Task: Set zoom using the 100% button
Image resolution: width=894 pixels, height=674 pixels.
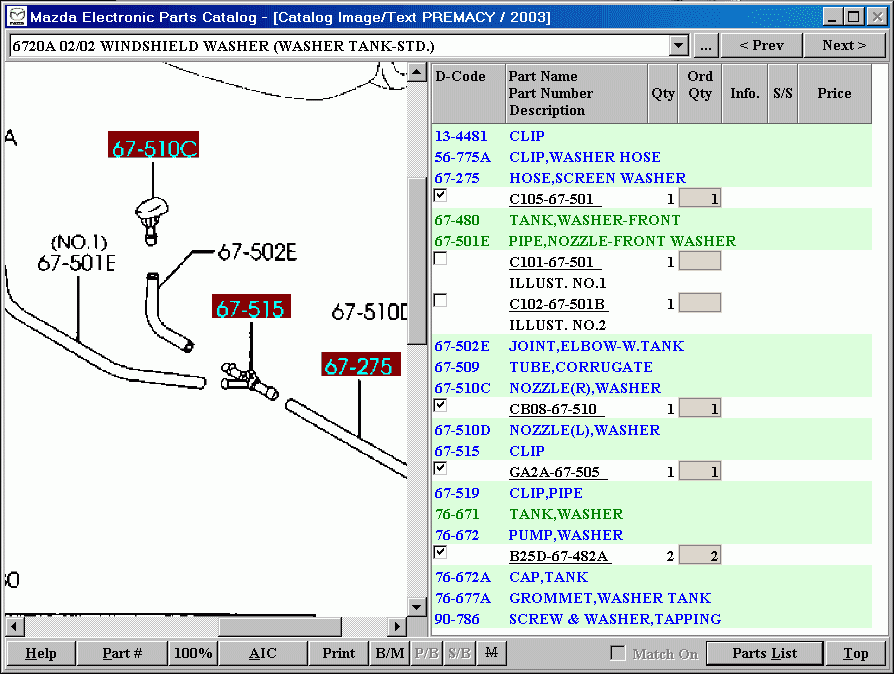Action: [x=193, y=653]
